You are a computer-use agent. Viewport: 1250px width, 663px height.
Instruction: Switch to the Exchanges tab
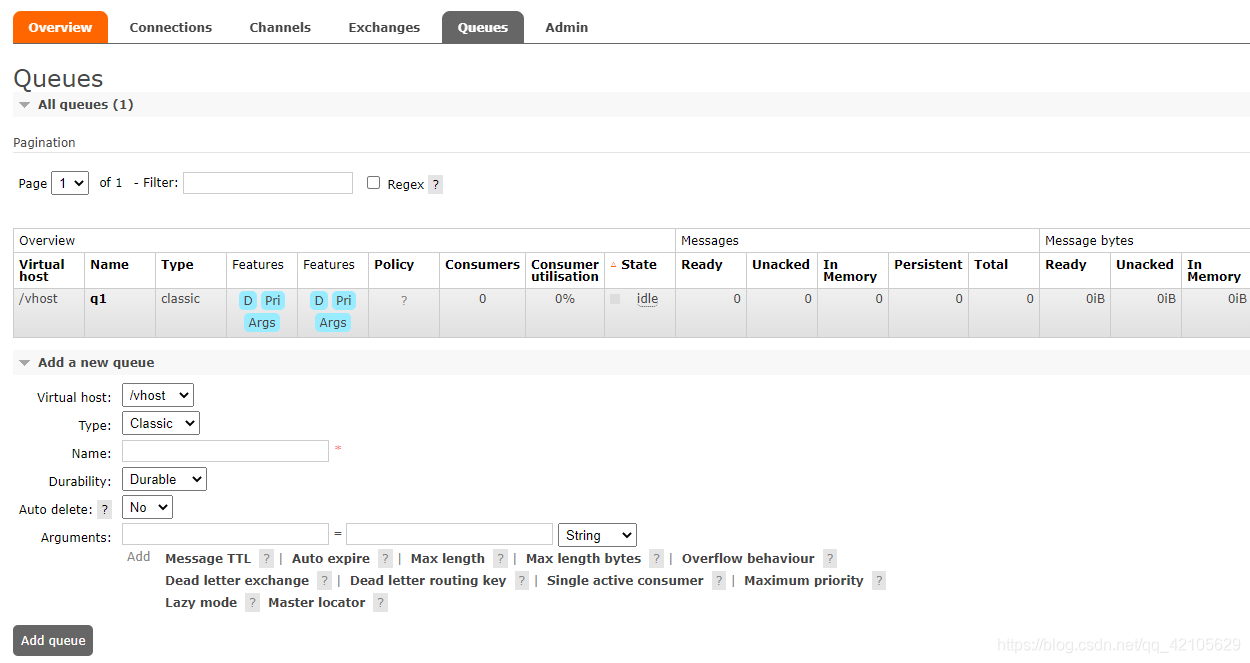(x=384, y=28)
